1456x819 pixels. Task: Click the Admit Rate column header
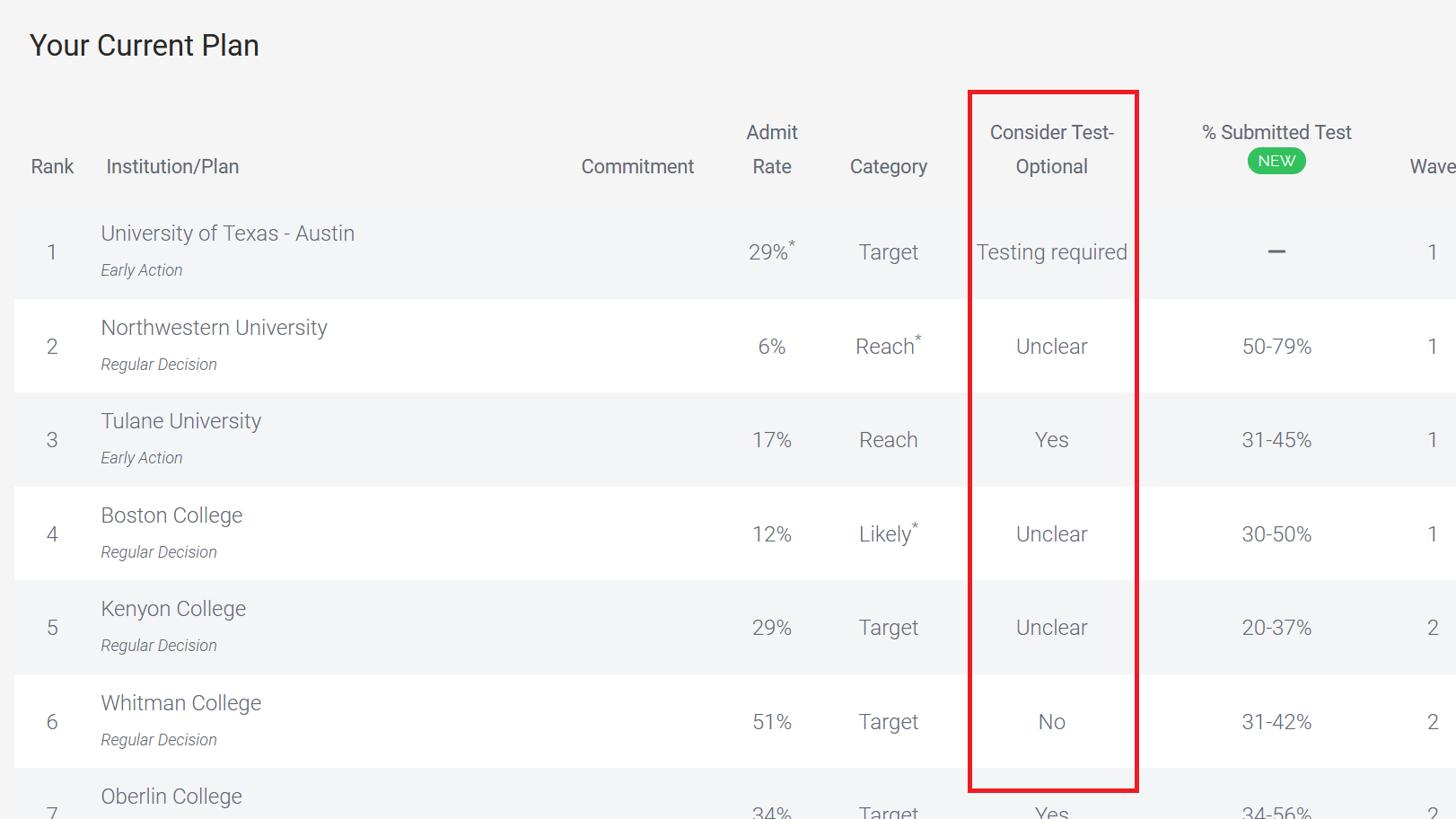(772, 149)
